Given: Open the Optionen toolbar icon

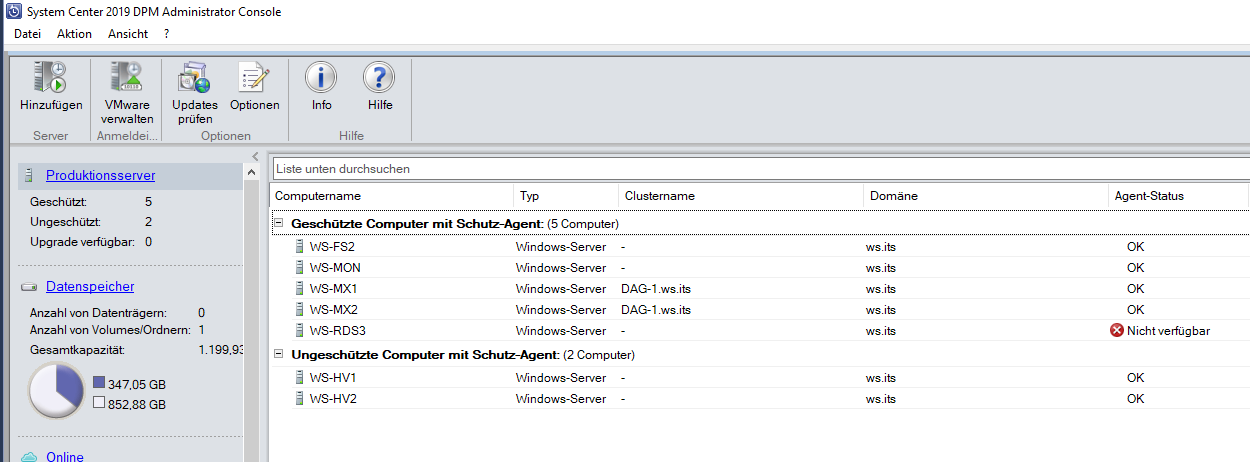Looking at the screenshot, I should [255, 77].
